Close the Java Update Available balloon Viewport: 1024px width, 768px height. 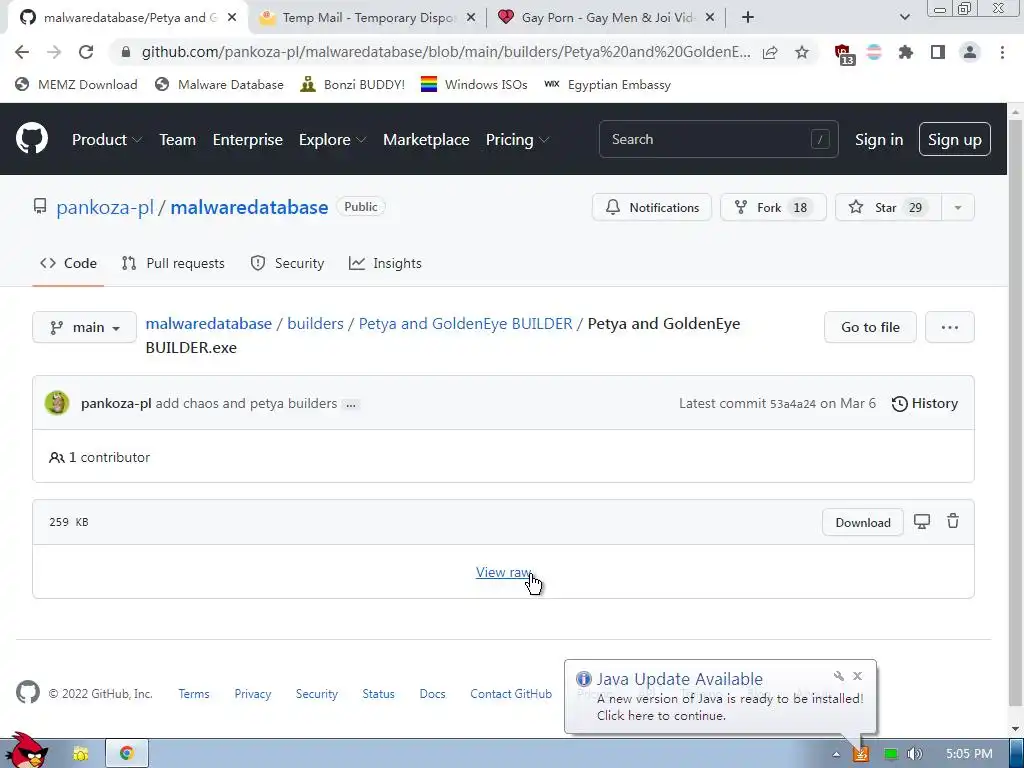pyautogui.click(x=857, y=676)
